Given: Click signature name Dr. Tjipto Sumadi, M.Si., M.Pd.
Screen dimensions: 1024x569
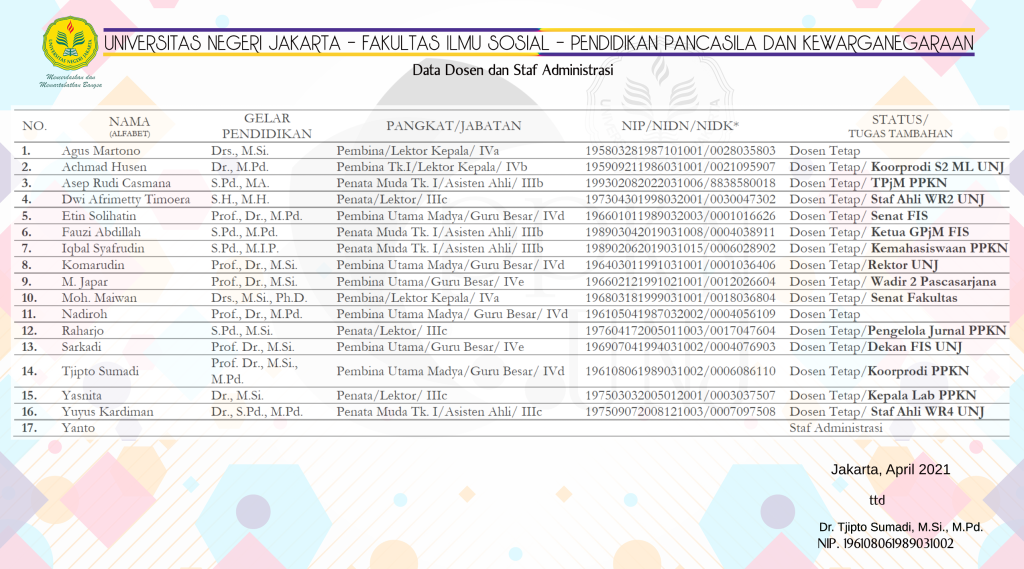Looking at the screenshot, I should 901,527.
